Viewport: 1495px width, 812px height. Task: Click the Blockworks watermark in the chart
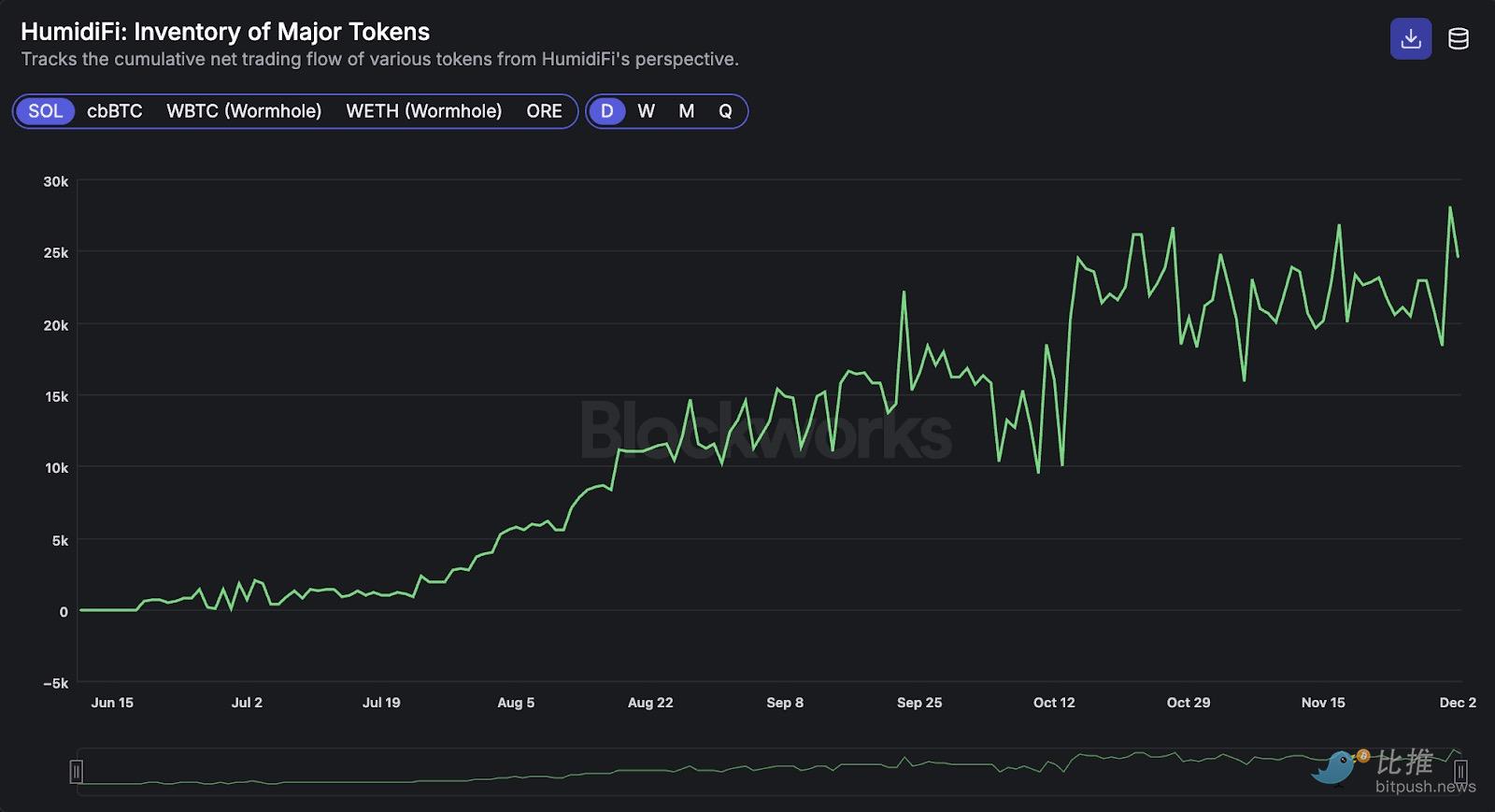[765, 431]
